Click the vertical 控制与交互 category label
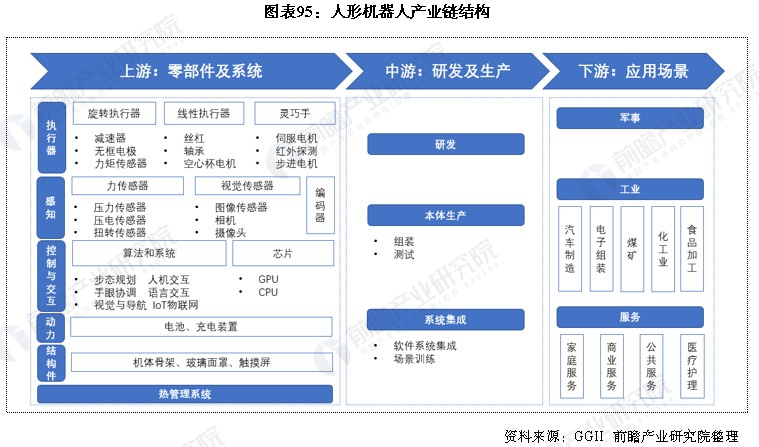This screenshot has height=447, width=759. coord(51,276)
